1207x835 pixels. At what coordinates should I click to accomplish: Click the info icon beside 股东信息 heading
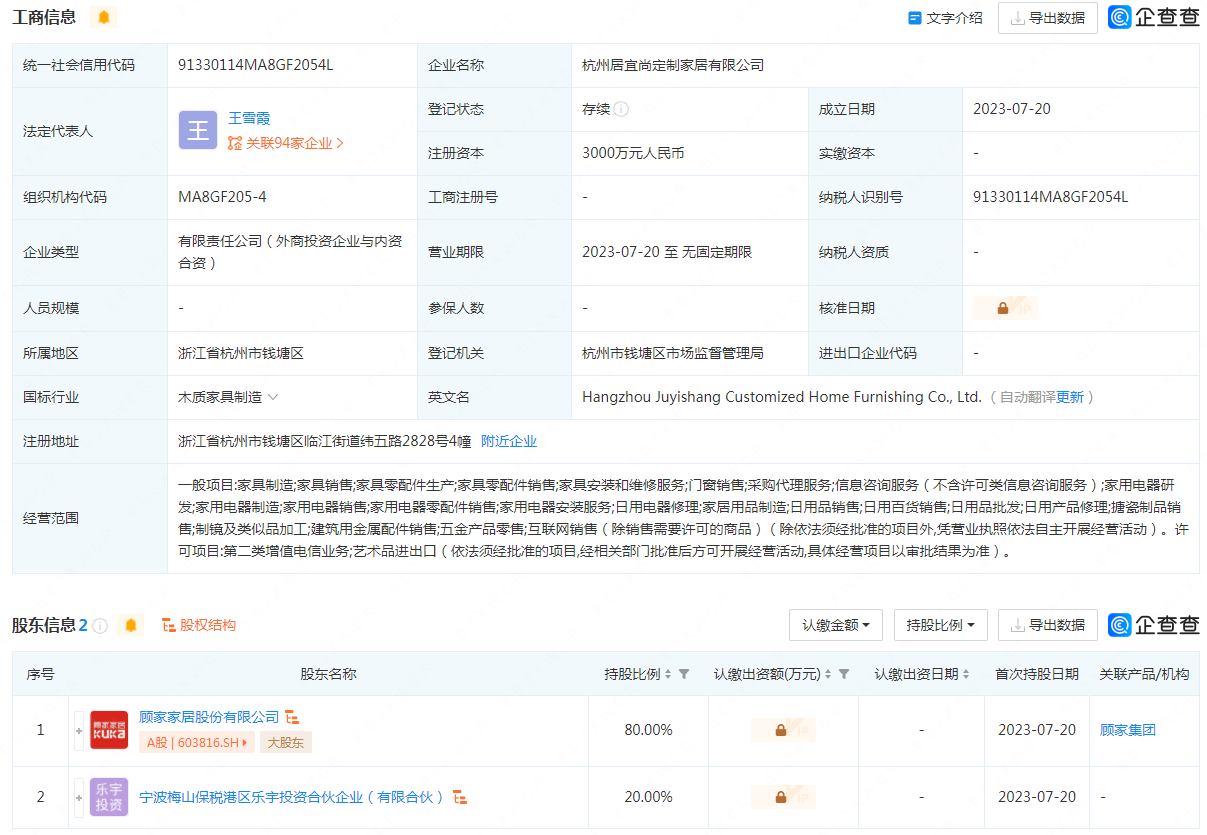point(100,626)
